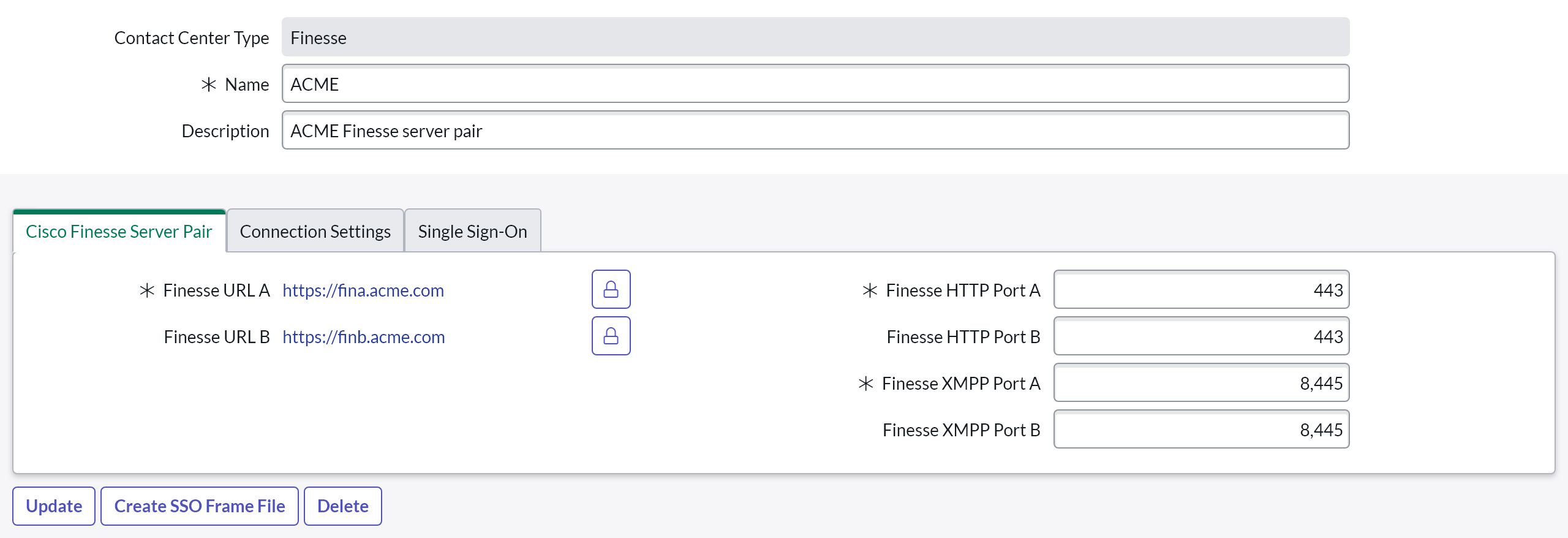Click the Finesse HTTP Port B input
This screenshot has height=538, width=1568.
click(1200, 336)
